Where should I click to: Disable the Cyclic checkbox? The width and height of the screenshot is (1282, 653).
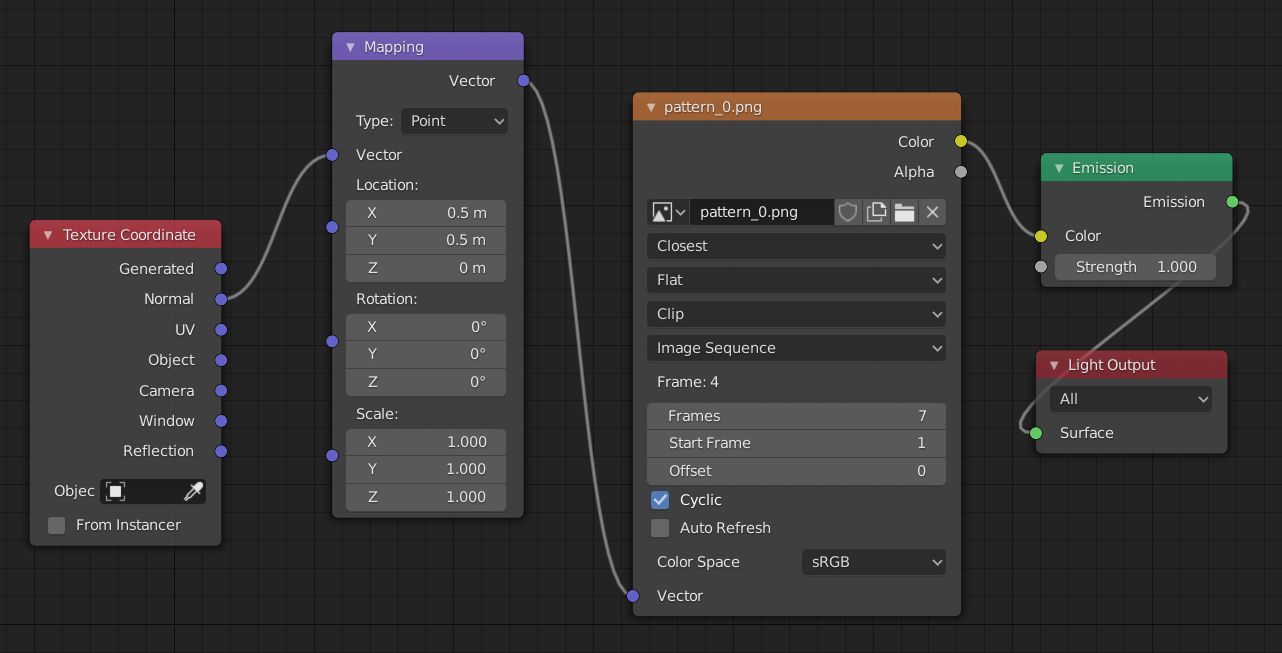660,500
